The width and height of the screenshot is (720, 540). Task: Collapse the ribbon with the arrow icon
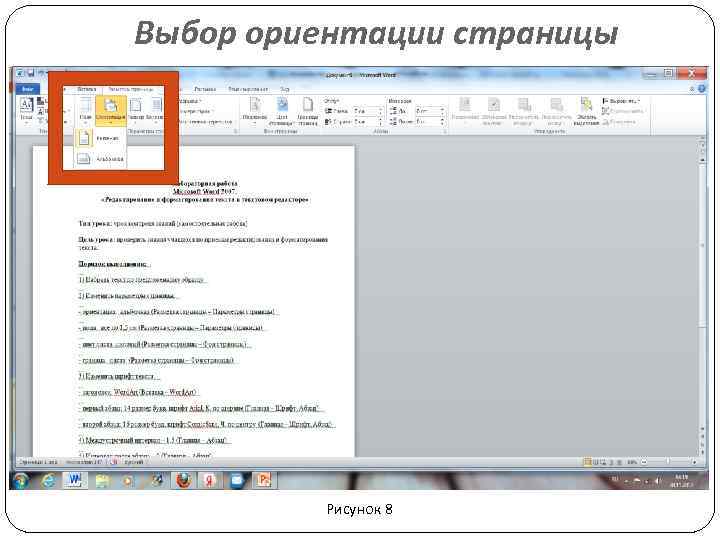692,89
